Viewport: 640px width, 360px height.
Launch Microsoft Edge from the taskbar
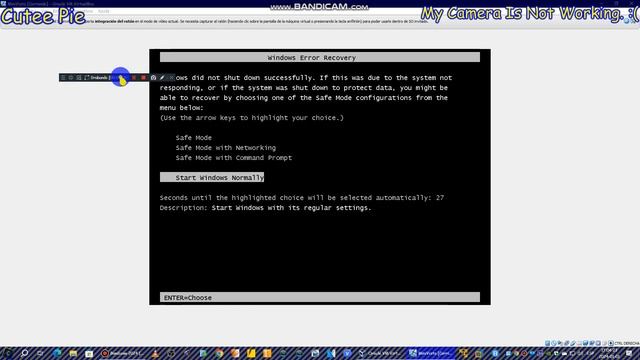pyautogui.click(x=57, y=353)
